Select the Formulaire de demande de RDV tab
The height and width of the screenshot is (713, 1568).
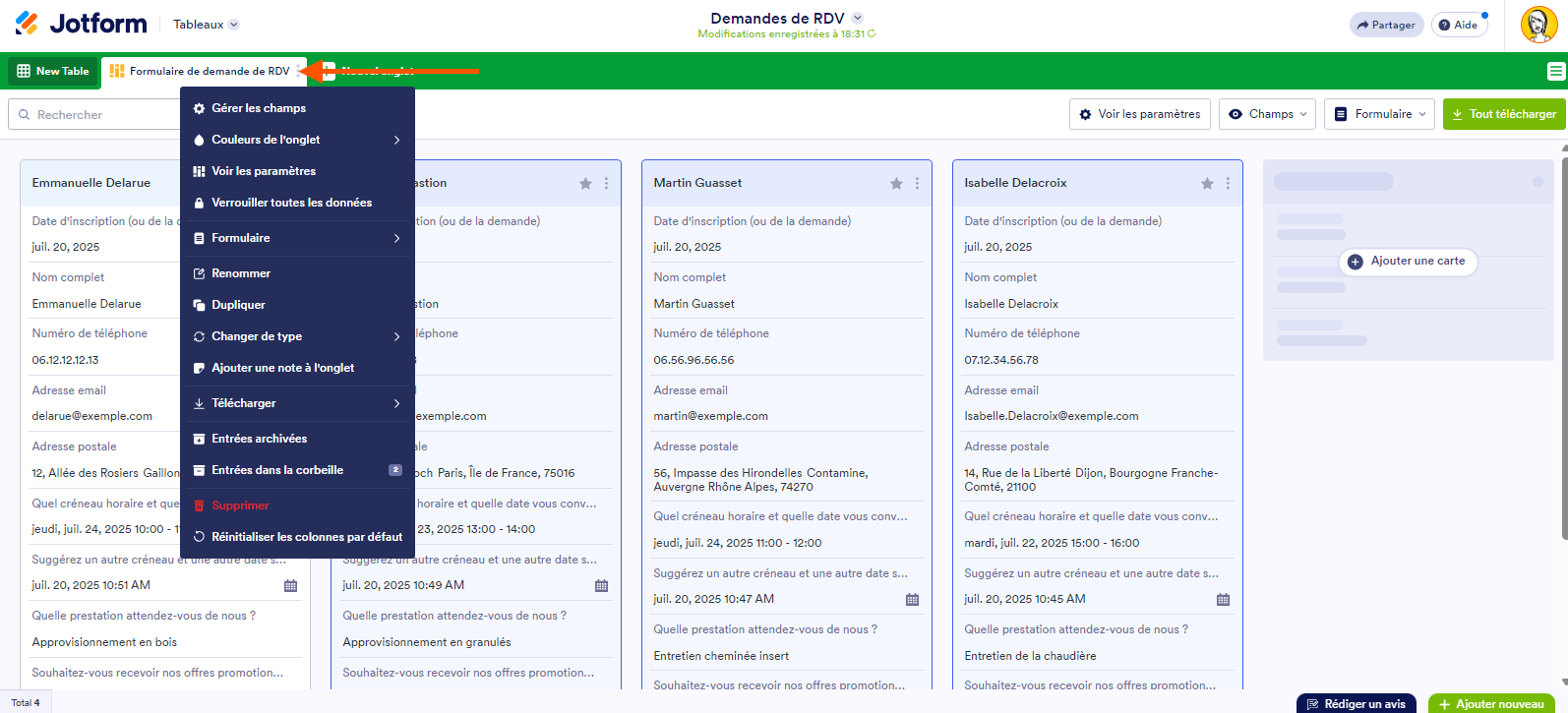(201, 71)
